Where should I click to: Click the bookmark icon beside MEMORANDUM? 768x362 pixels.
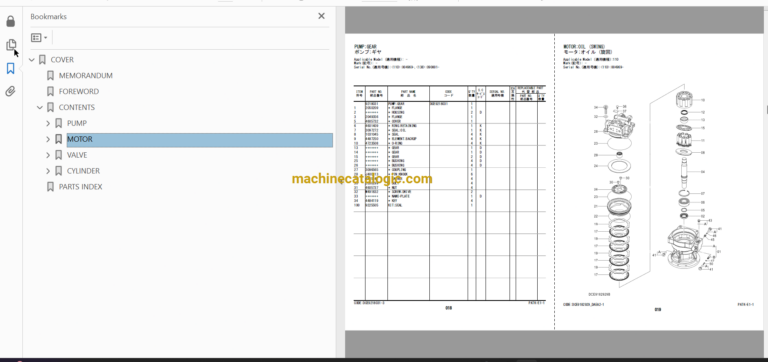[50, 75]
